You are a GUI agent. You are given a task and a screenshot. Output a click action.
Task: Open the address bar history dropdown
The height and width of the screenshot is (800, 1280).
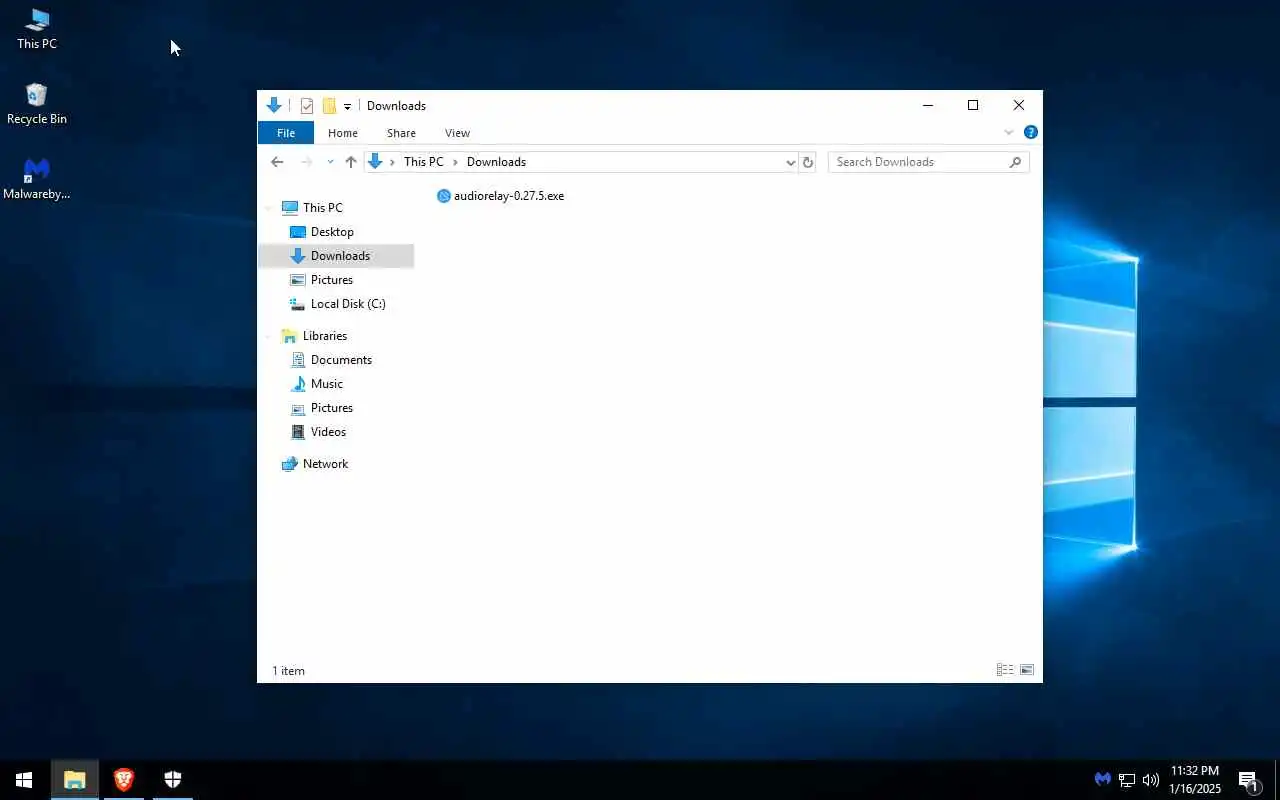(790, 162)
